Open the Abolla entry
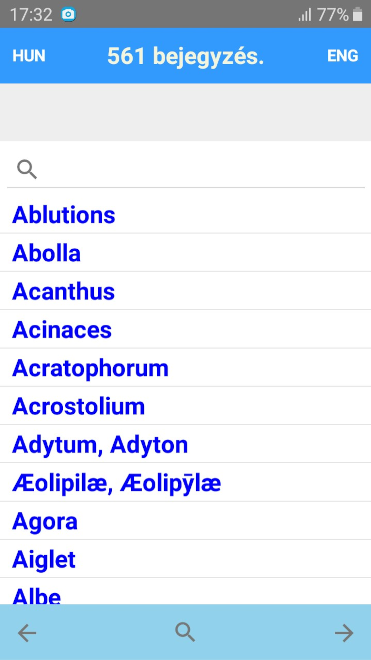Image resolution: width=371 pixels, height=660 pixels. point(185,253)
